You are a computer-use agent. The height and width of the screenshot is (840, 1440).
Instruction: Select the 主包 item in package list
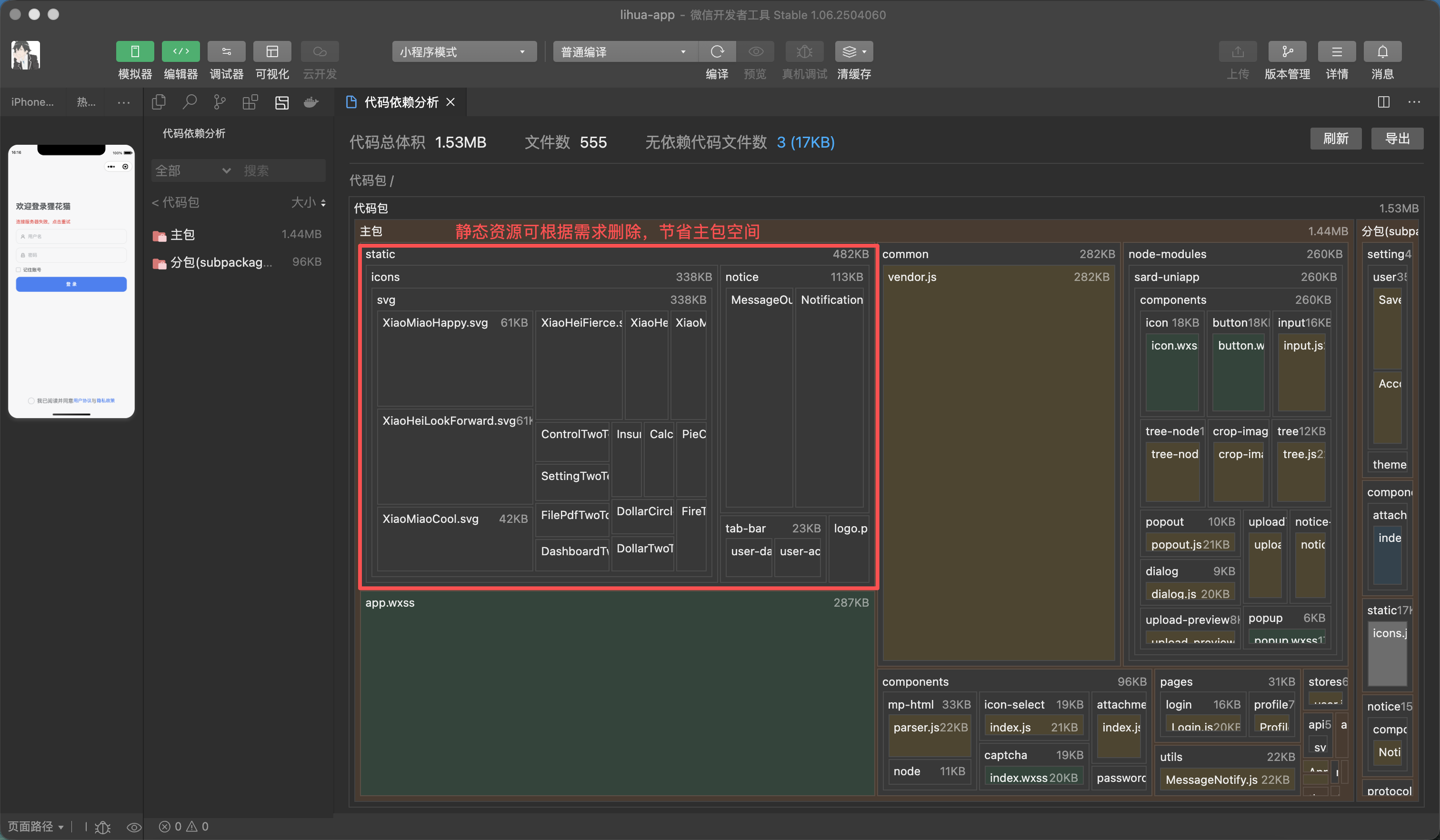tap(183, 234)
